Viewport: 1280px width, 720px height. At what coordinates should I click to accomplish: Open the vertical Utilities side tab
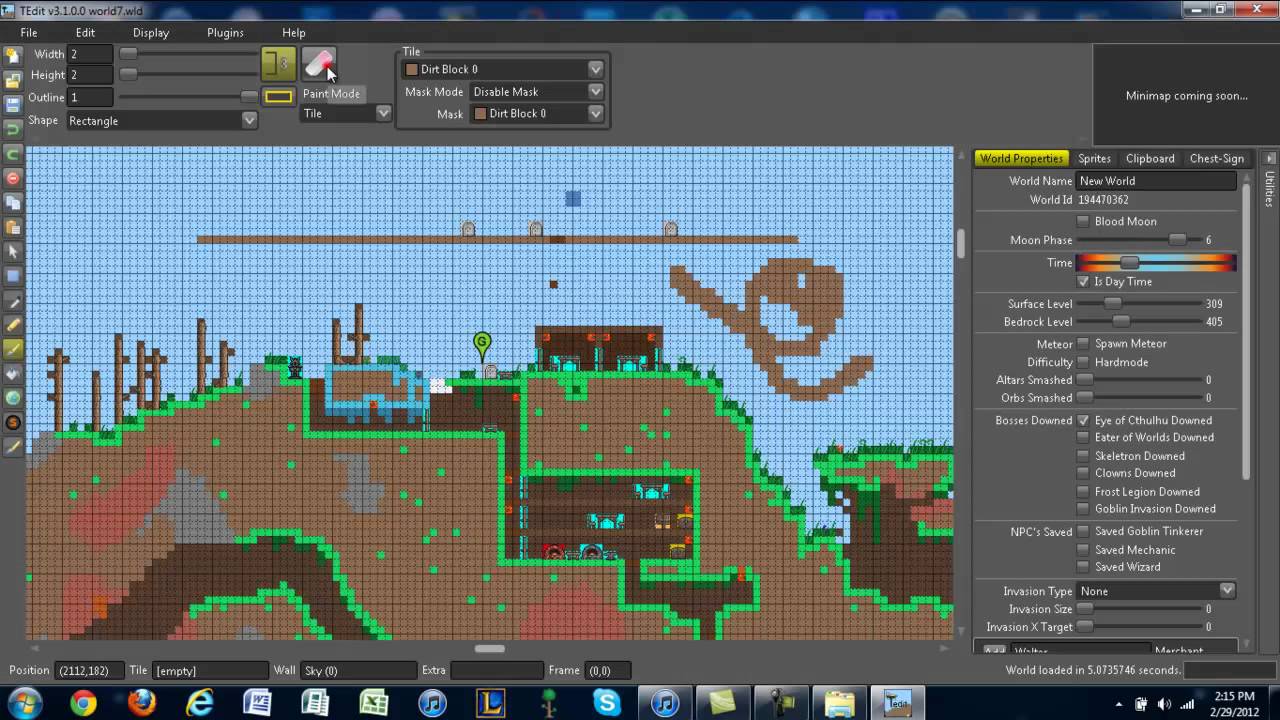click(x=1269, y=189)
